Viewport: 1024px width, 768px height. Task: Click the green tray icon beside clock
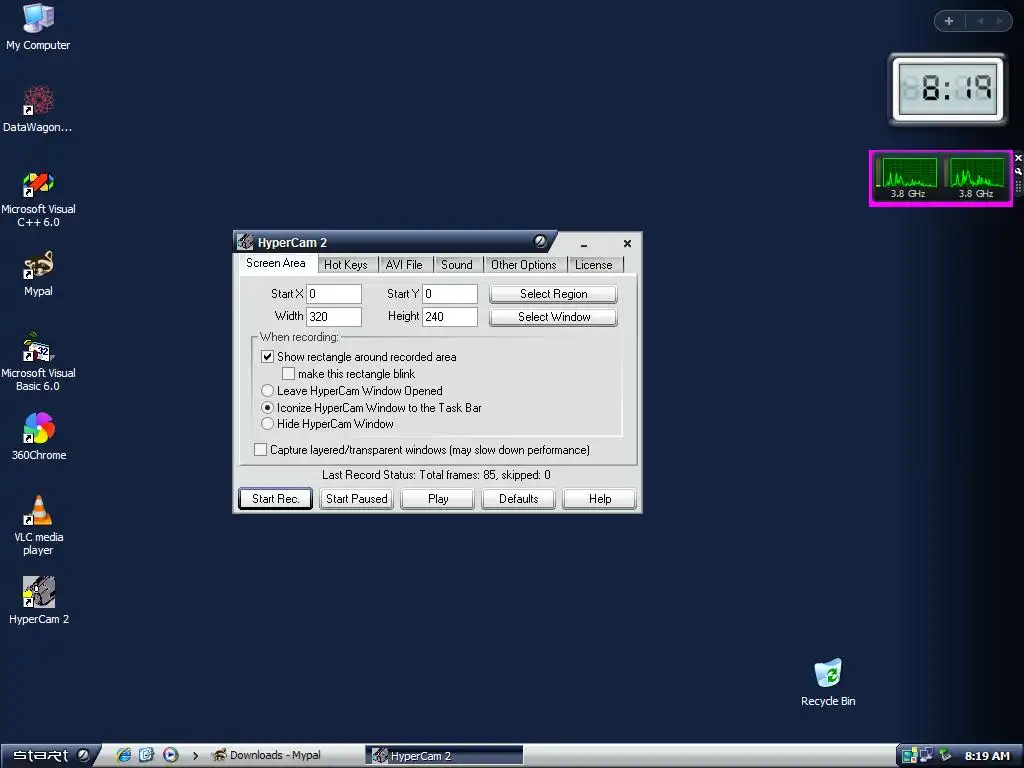pyautogui.click(x=945, y=755)
